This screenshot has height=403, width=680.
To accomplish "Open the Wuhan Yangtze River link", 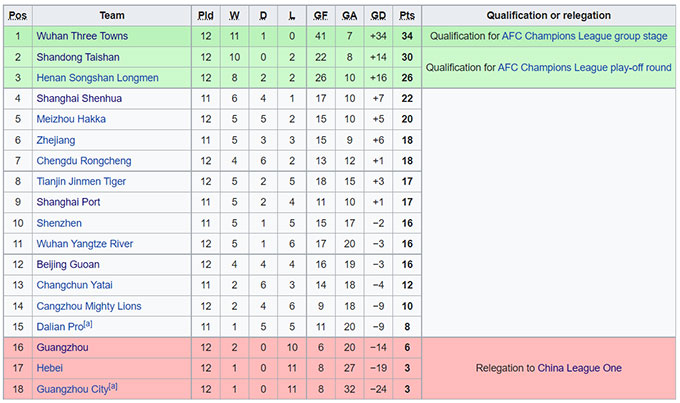I will point(86,244).
